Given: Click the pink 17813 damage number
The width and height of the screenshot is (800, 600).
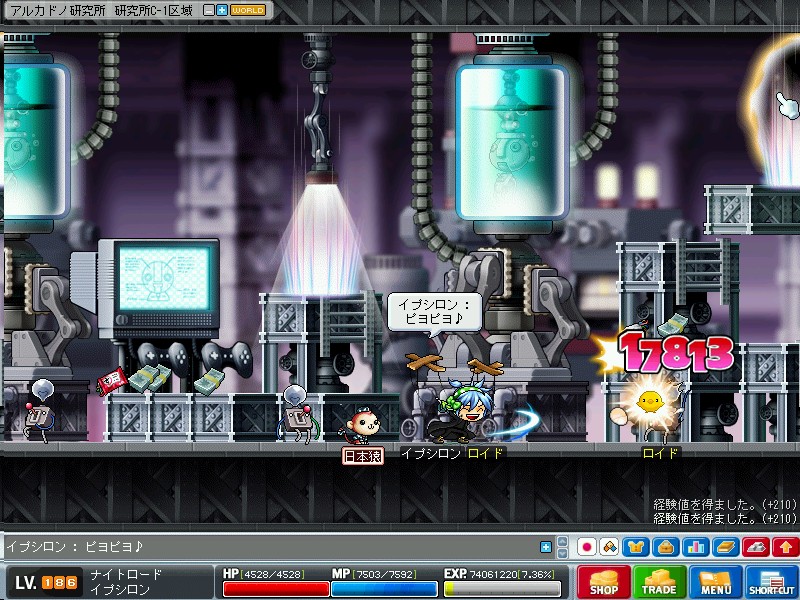Looking at the screenshot, I should 676,352.
